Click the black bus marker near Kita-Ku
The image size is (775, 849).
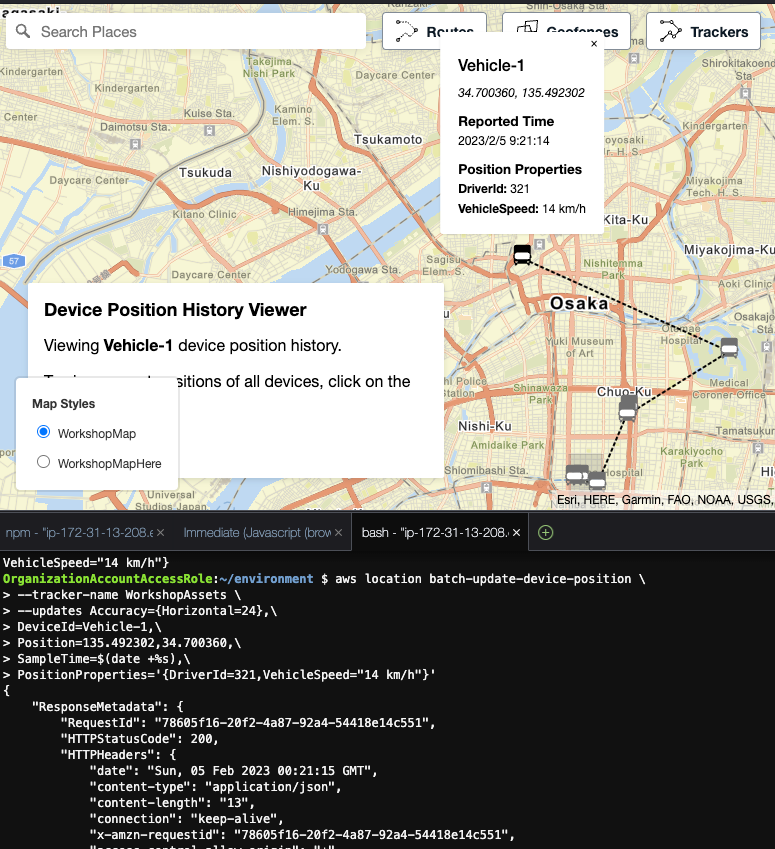point(522,254)
